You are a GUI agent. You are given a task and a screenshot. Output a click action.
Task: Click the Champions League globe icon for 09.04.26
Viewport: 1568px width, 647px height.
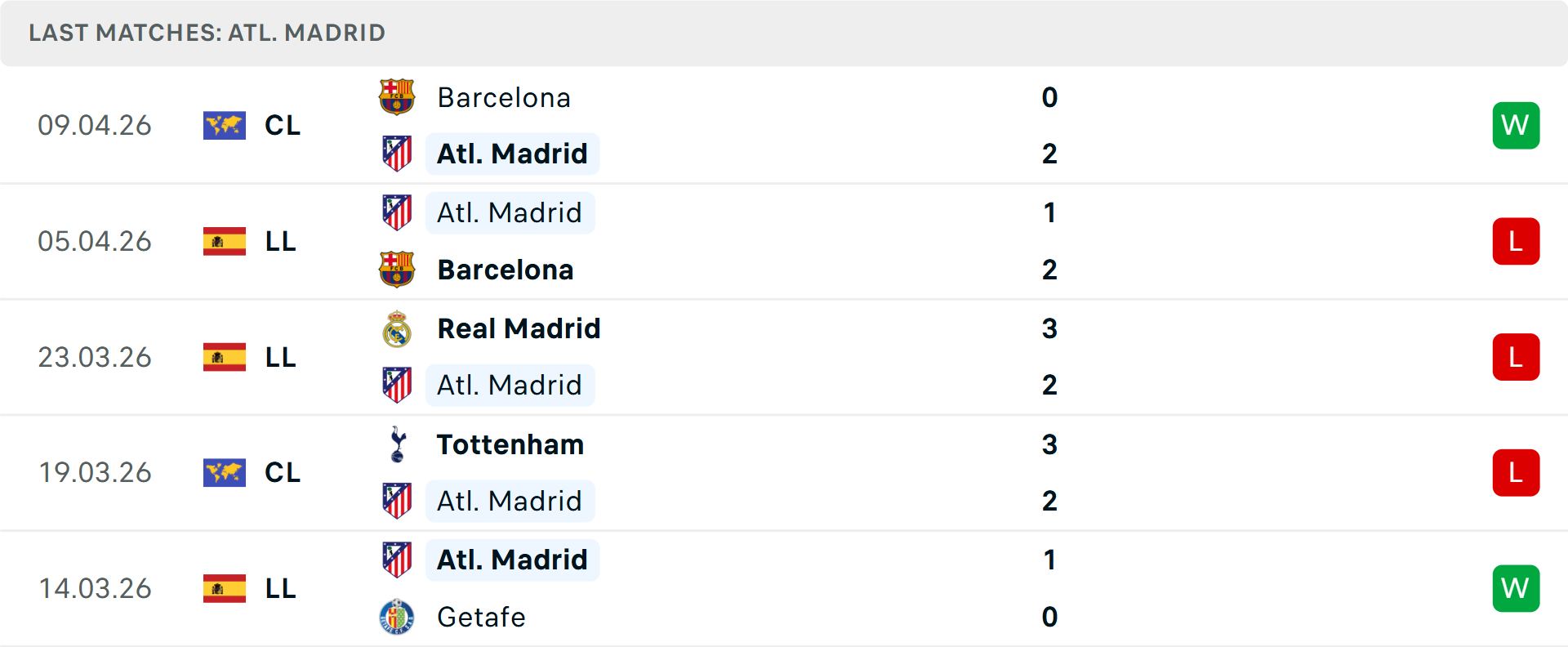pos(225,125)
